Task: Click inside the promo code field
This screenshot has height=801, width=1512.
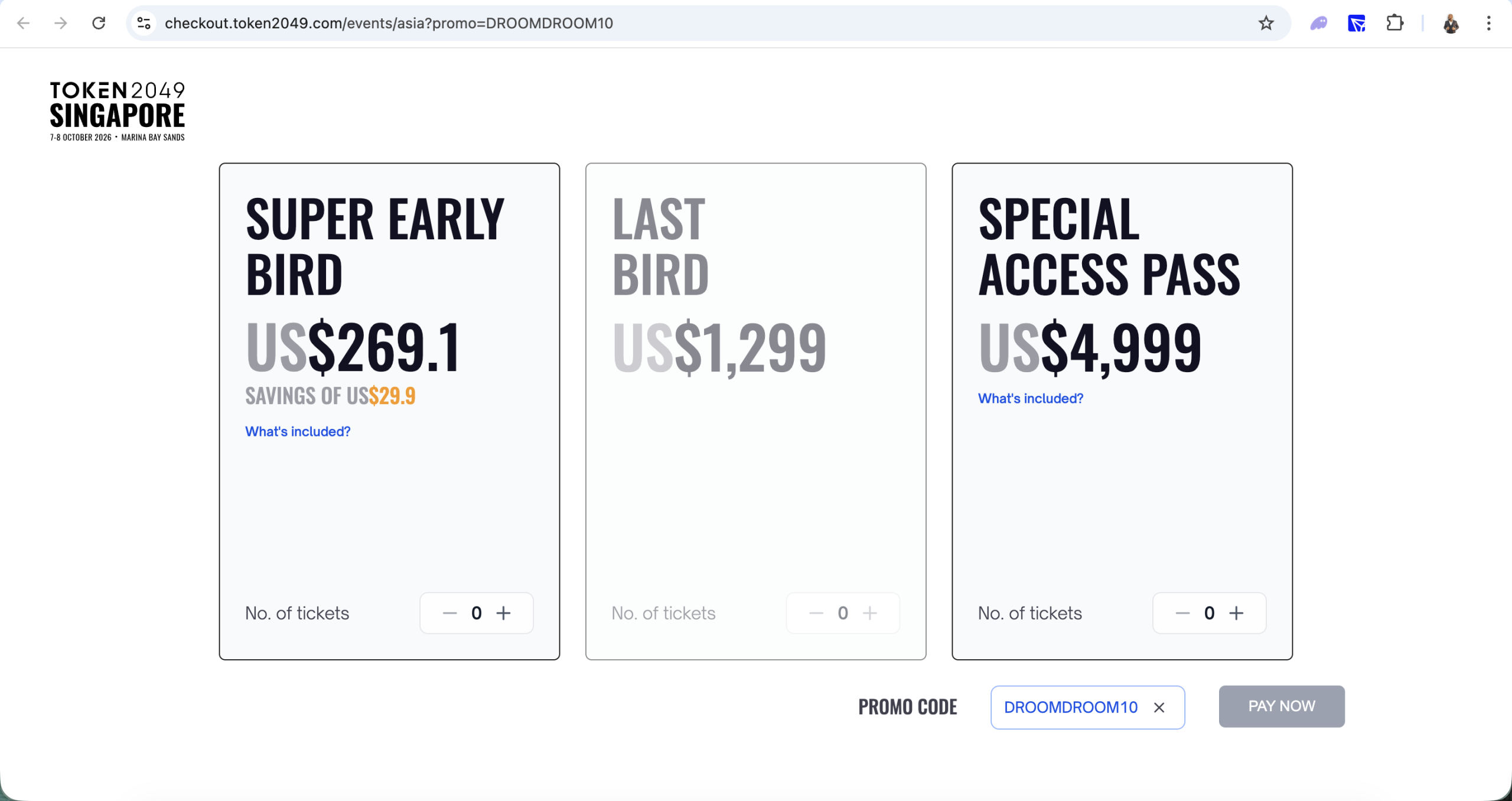Action: 1072,707
